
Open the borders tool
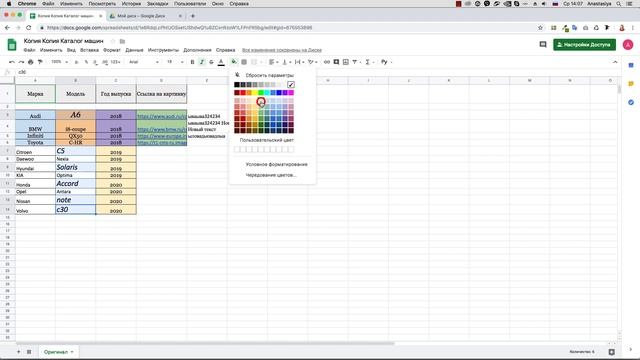[244, 62]
